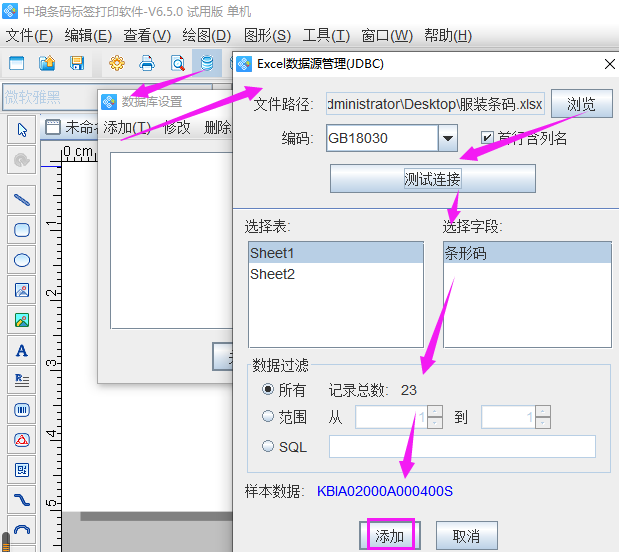Click the New document toolbar icon
Image resolution: width=619 pixels, height=552 pixels.
[x=17, y=63]
